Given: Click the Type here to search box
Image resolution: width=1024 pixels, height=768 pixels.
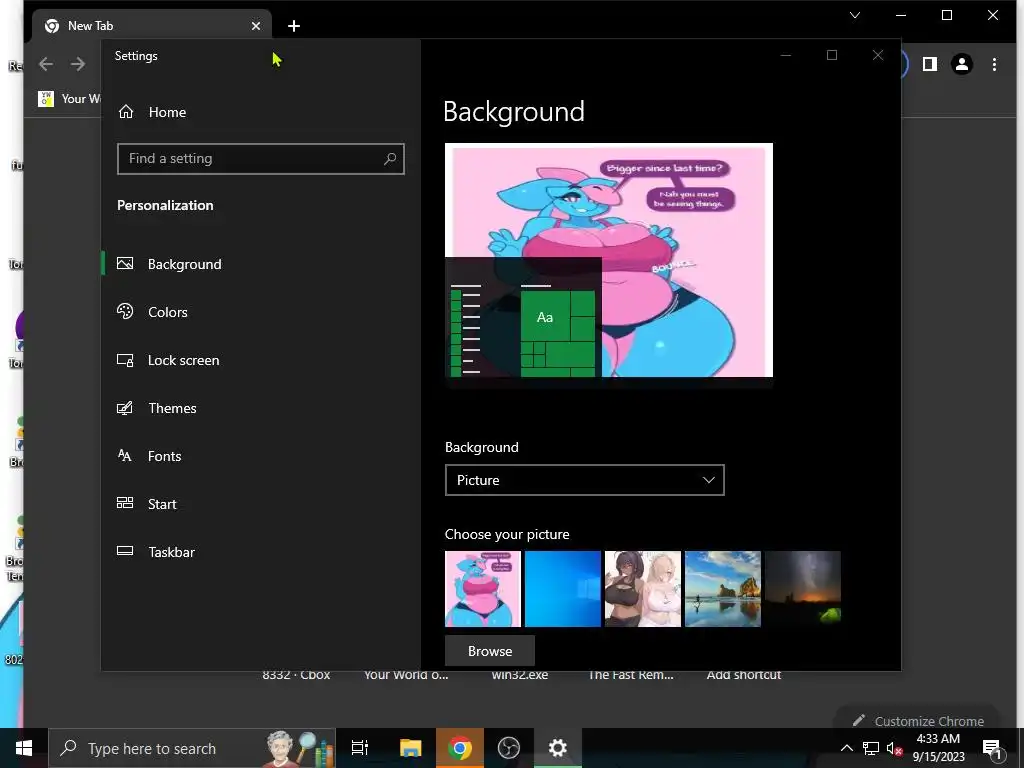Looking at the screenshot, I should tap(192, 748).
